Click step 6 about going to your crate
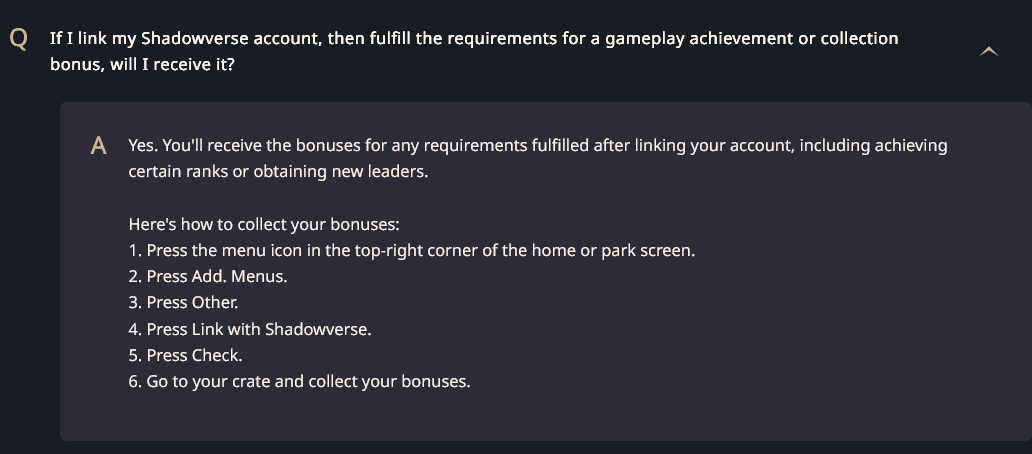Screen dimensions: 1032x454 coord(299,382)
